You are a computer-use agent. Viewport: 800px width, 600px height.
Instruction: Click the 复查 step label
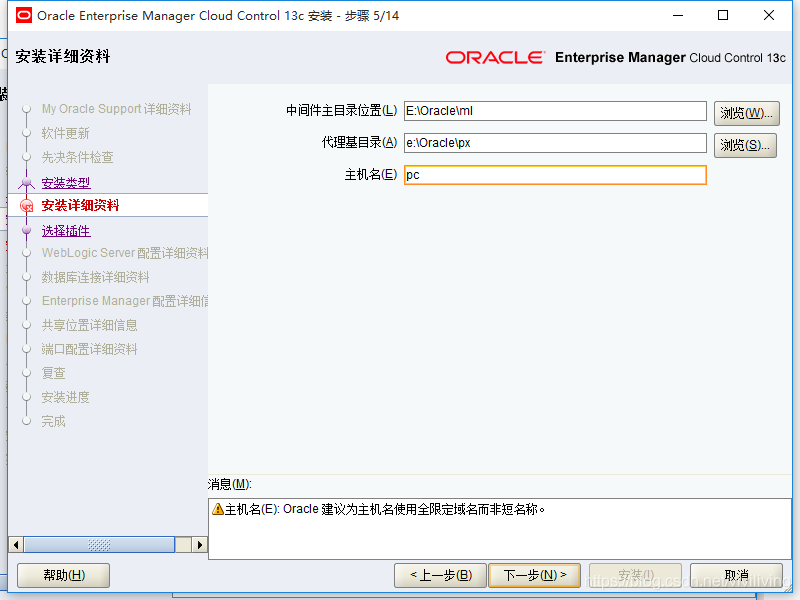[54, 373]
